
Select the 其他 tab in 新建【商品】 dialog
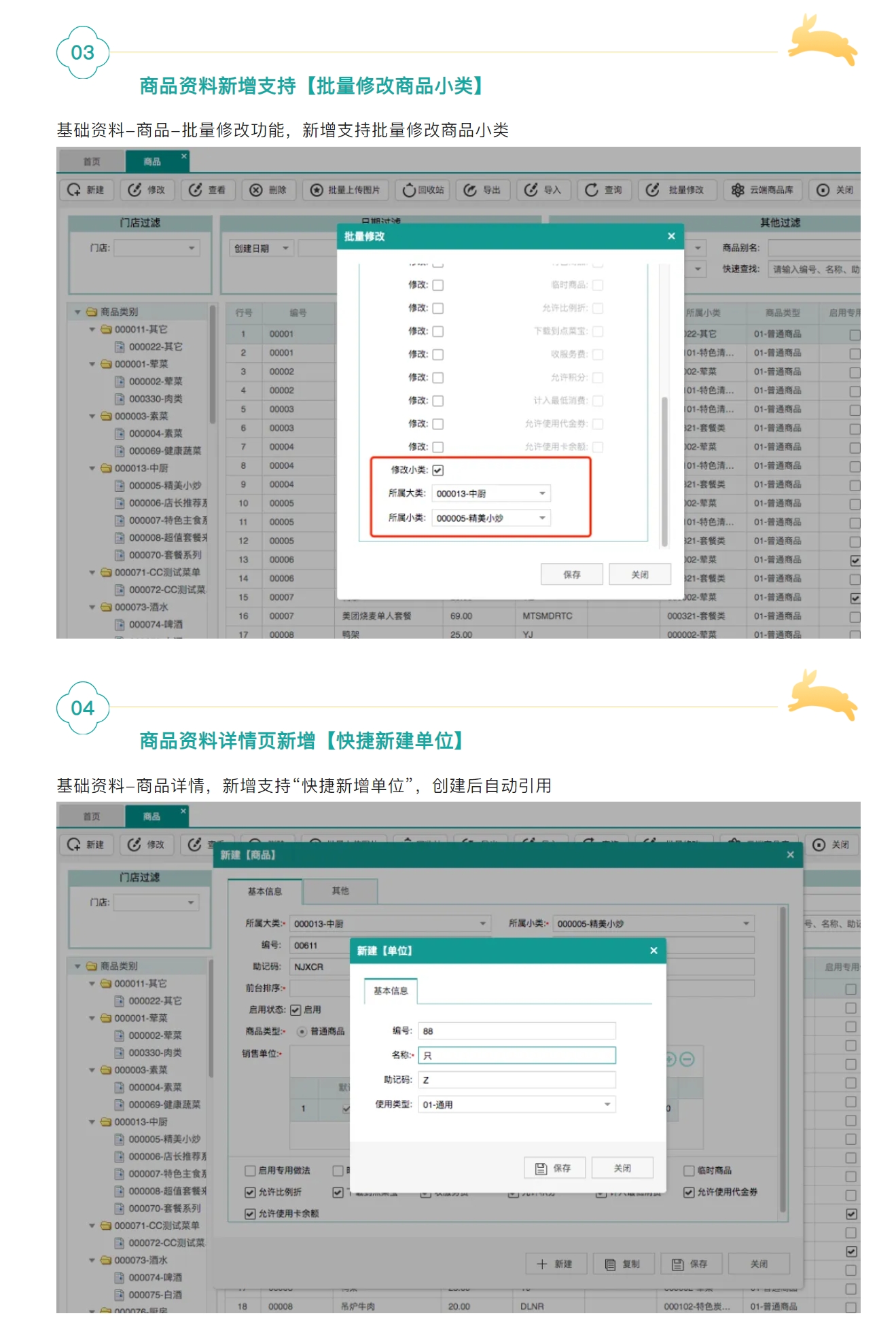coord(340,891)
